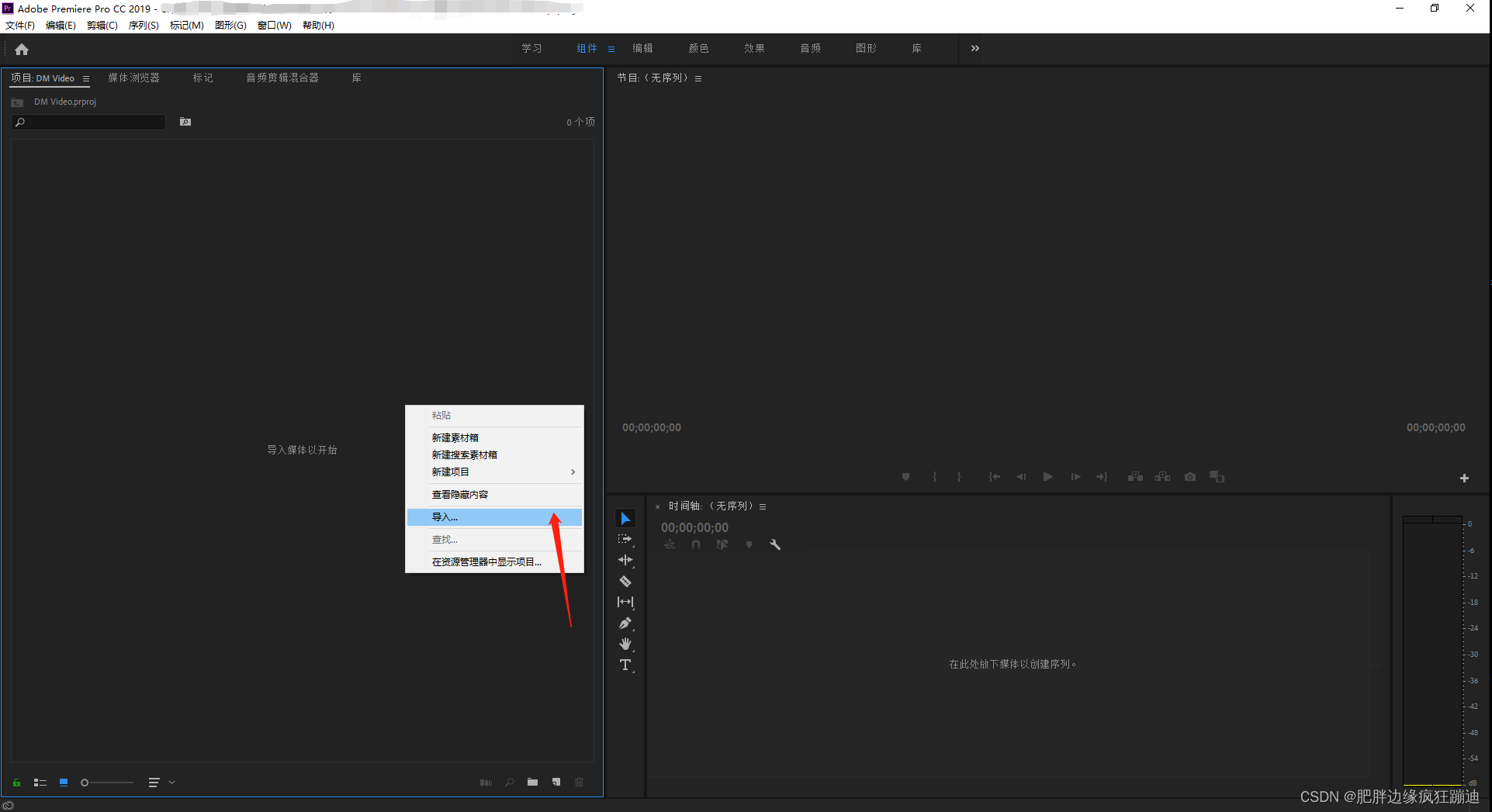Viewport: 1492px width, 812px height.
Task: Select the Hand tool
Action: 625,644
